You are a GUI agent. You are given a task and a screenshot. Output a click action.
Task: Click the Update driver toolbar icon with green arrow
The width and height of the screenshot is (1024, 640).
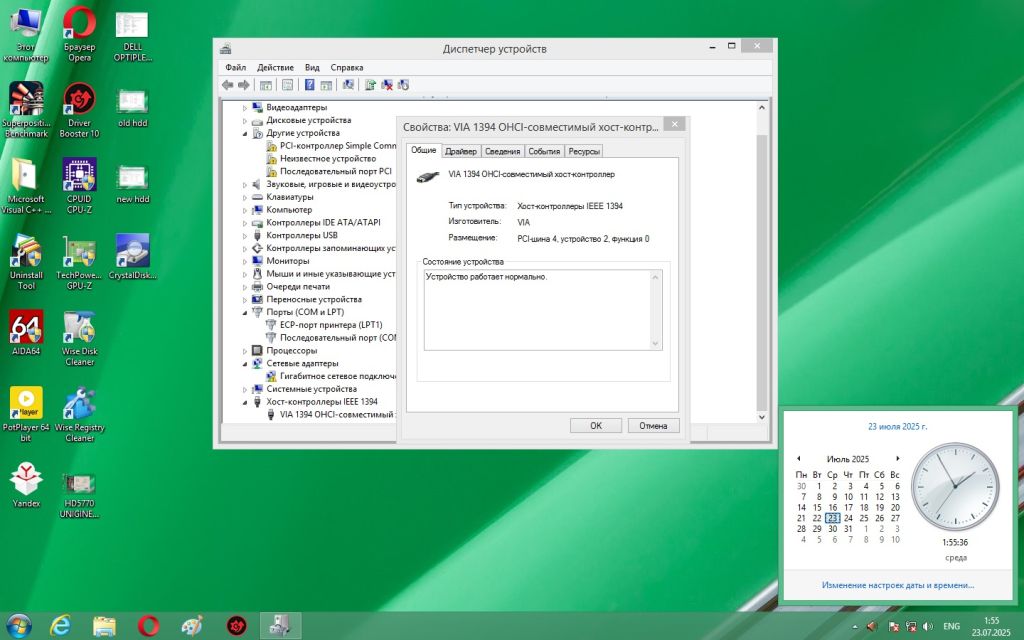(x=370, y=85)
